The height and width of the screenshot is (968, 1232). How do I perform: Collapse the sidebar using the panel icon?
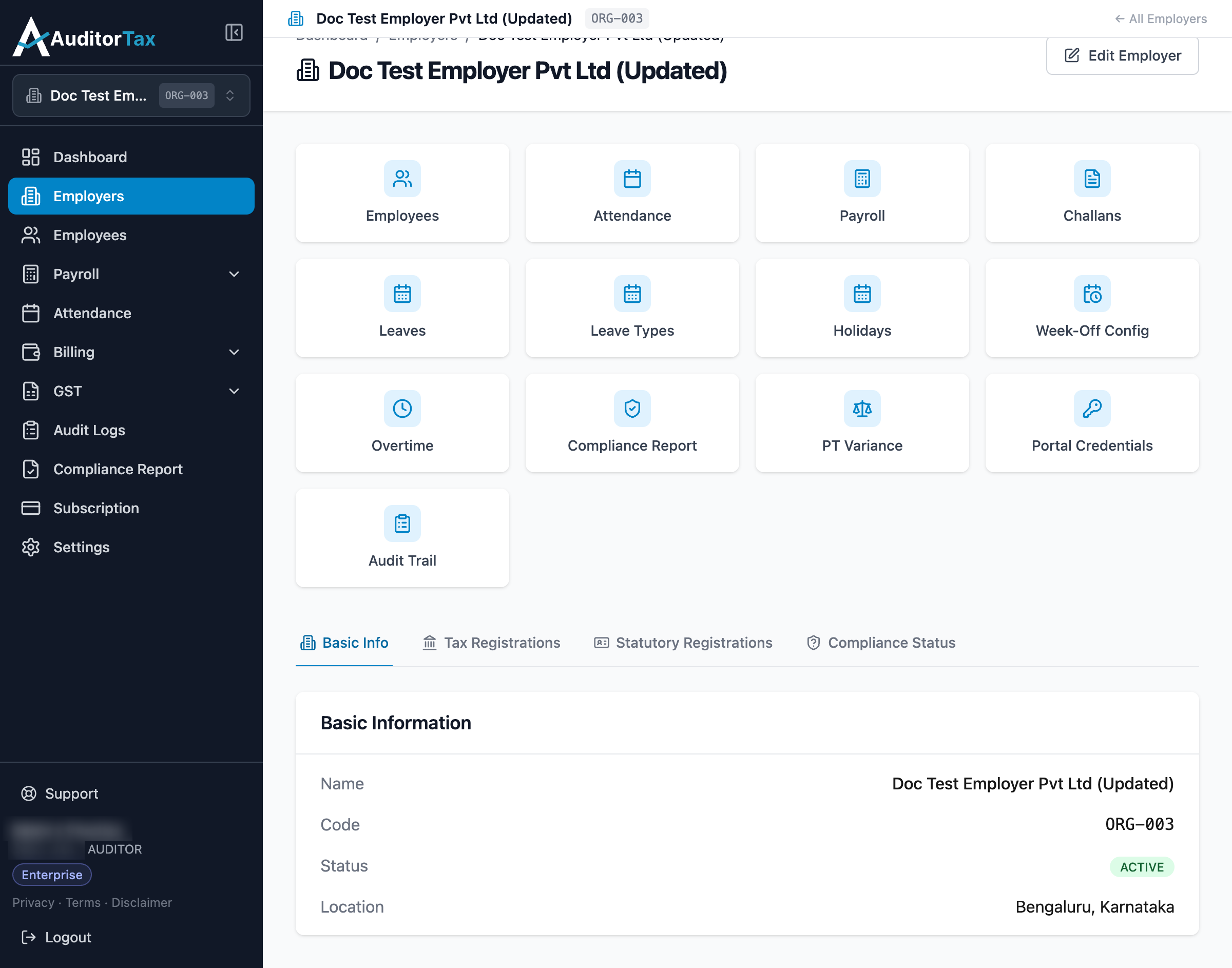(x=234, y=32)
